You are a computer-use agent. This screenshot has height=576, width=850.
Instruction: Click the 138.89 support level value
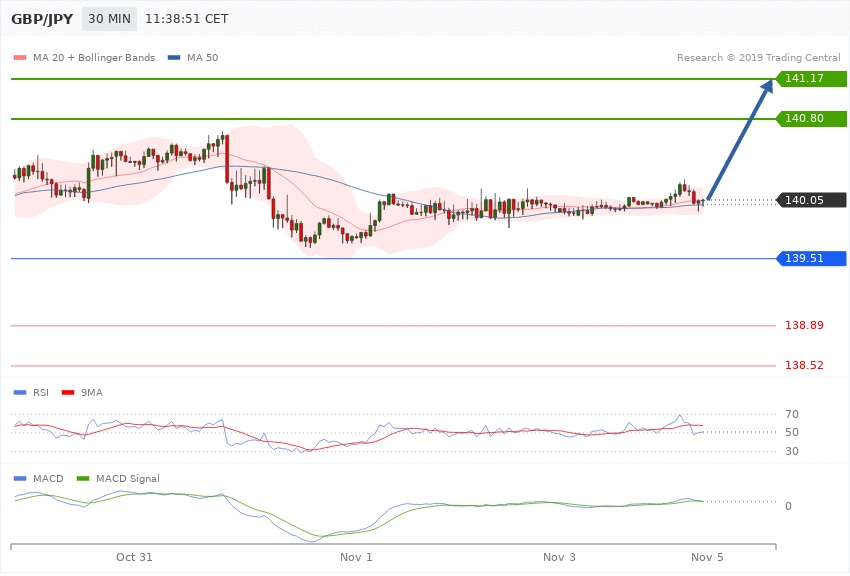coord(804,325)
